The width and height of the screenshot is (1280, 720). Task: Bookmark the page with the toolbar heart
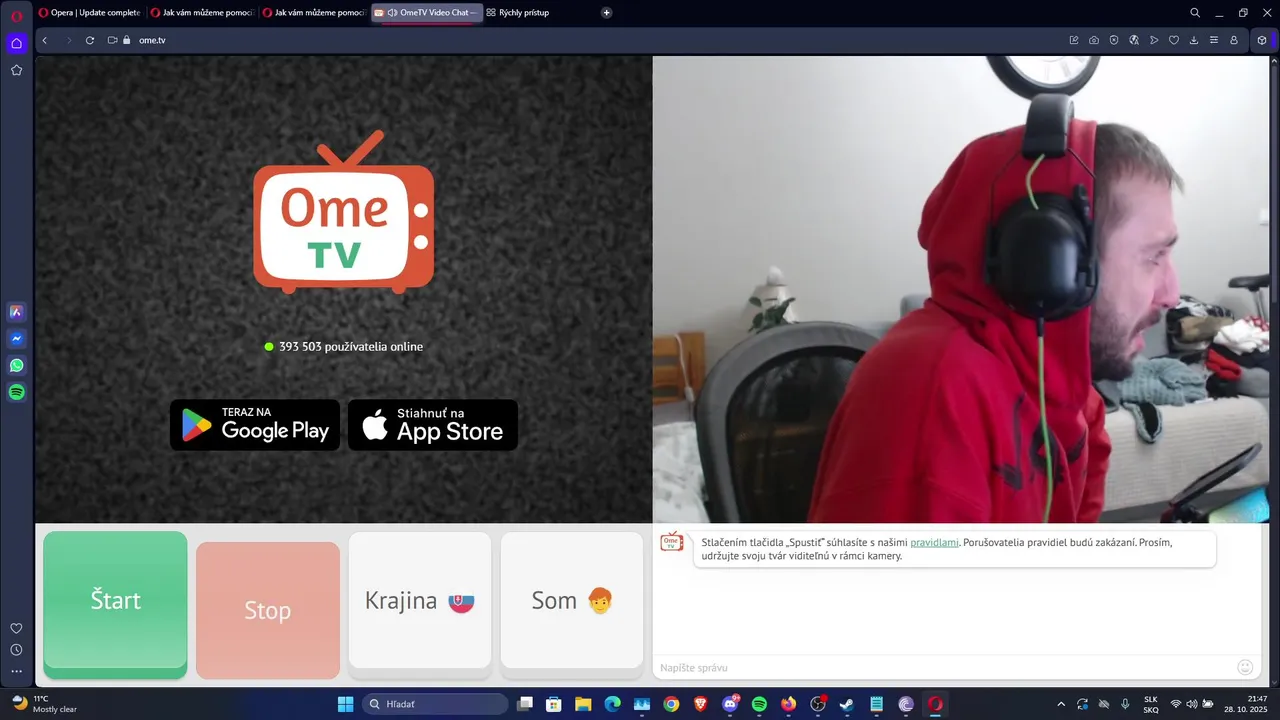1174,40
